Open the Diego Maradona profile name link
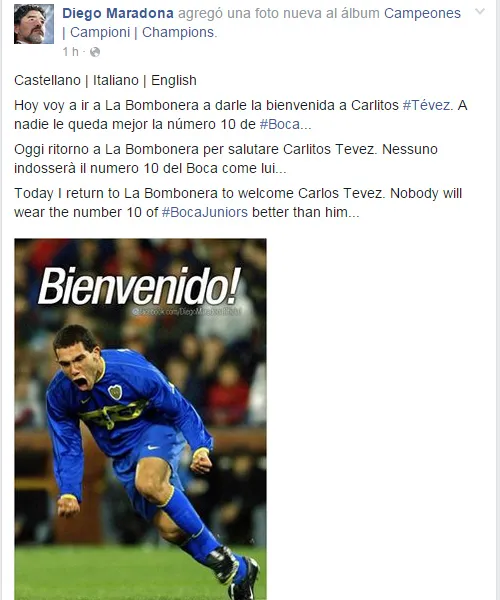The height and width of the screenshot is (600, 500). [x=117, y=13]
